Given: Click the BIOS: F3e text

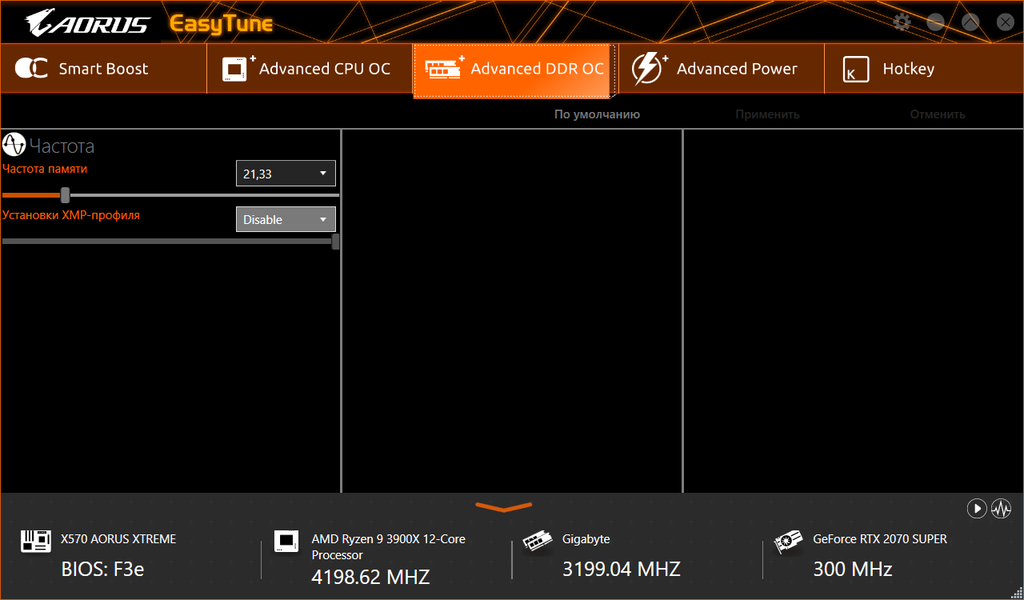Looking at the screenshot, I should click(x=103, y=569).
